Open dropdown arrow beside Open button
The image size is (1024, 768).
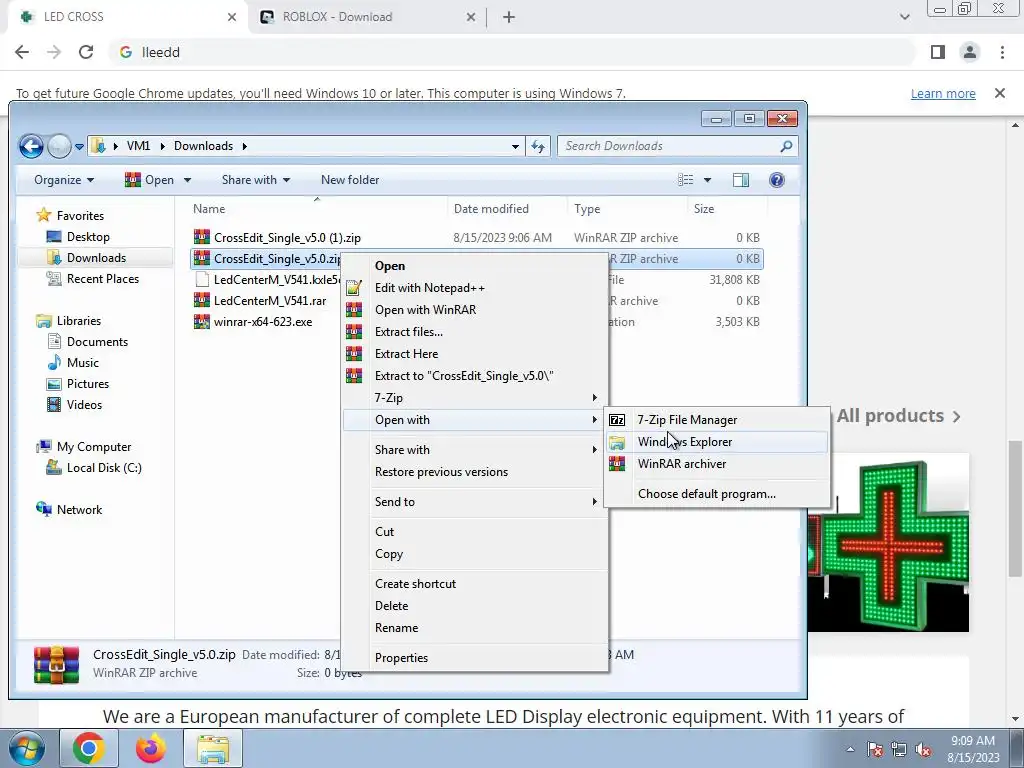click(187, 180)
